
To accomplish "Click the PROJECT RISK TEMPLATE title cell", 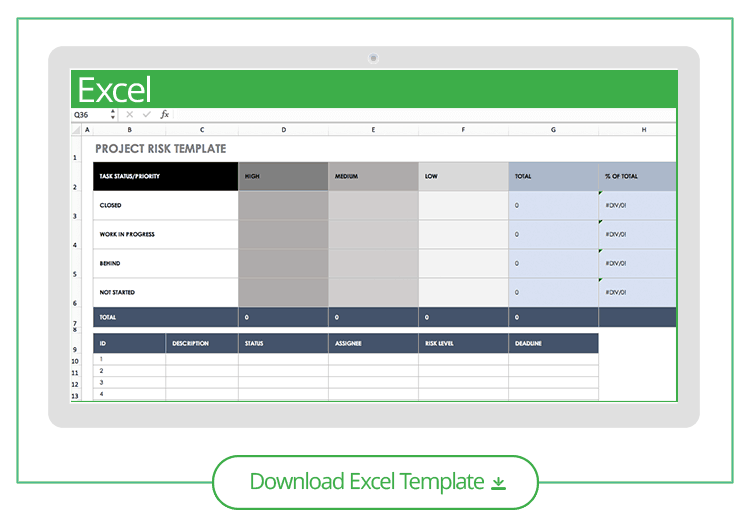I will [x=161, y=149].
